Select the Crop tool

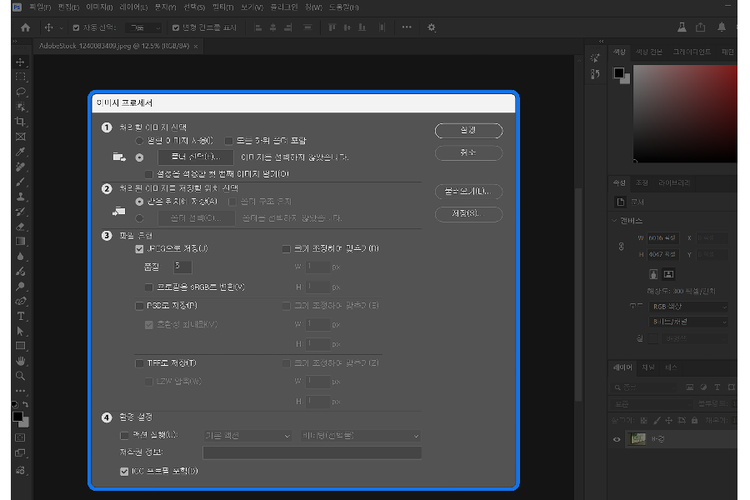[x=21, y=121]
